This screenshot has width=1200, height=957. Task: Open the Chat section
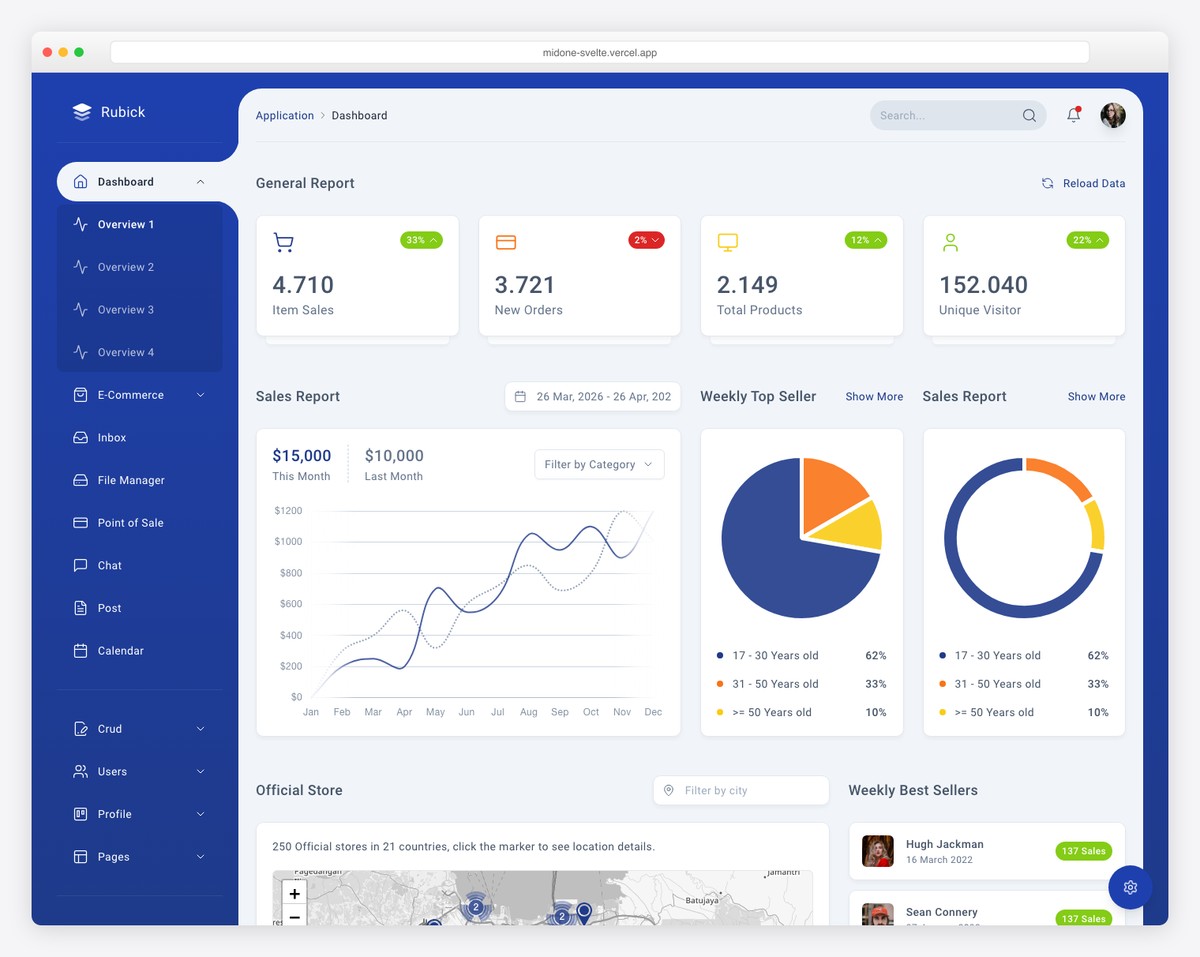(x=107, y=565)
